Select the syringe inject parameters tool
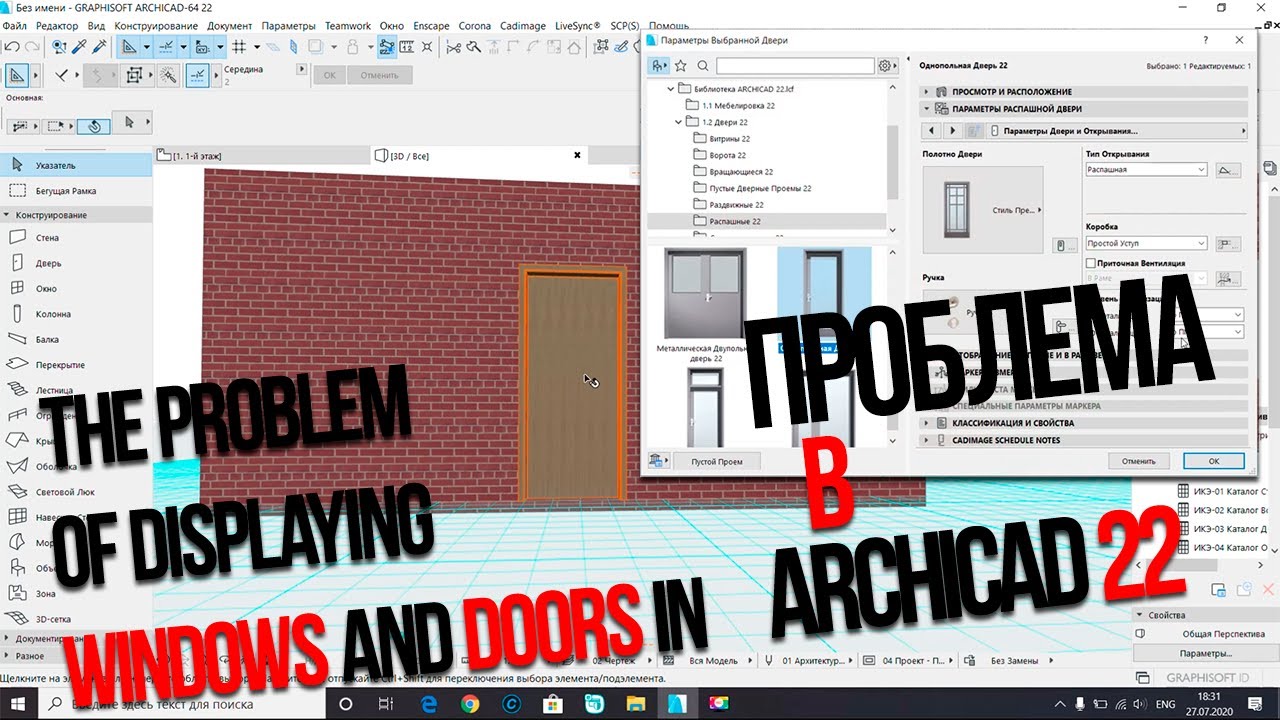The image size is (1280, 720). click(99, 46)
